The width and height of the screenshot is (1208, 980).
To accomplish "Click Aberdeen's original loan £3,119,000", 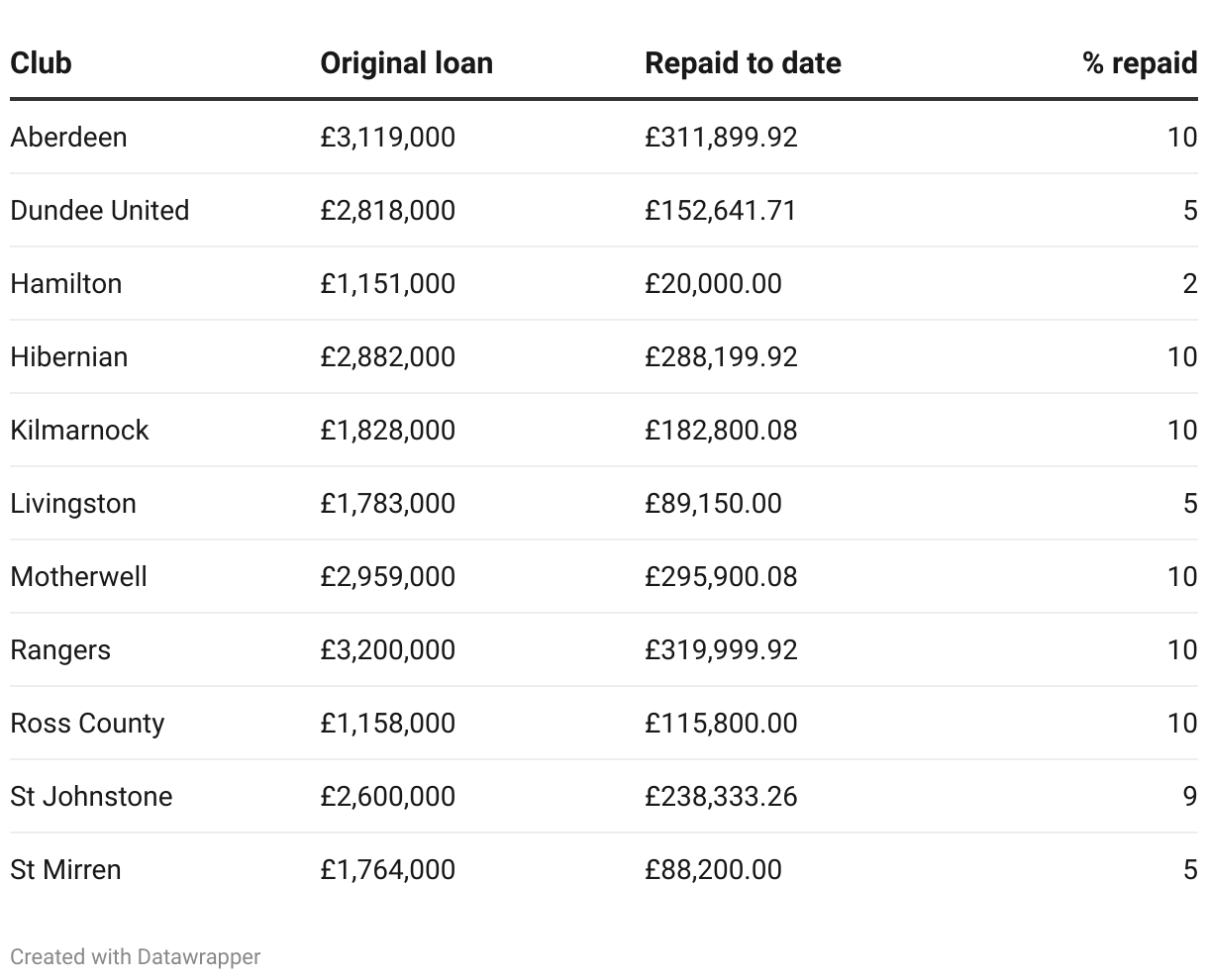I will pyautogui.click(x=387, y=137).
